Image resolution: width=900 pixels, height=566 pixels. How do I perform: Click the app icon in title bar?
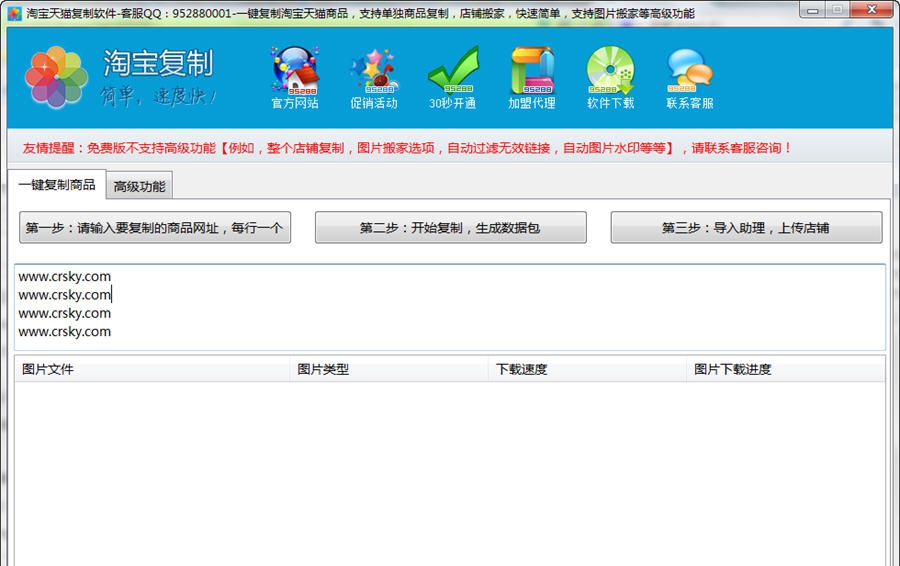[x=14, y=13]
